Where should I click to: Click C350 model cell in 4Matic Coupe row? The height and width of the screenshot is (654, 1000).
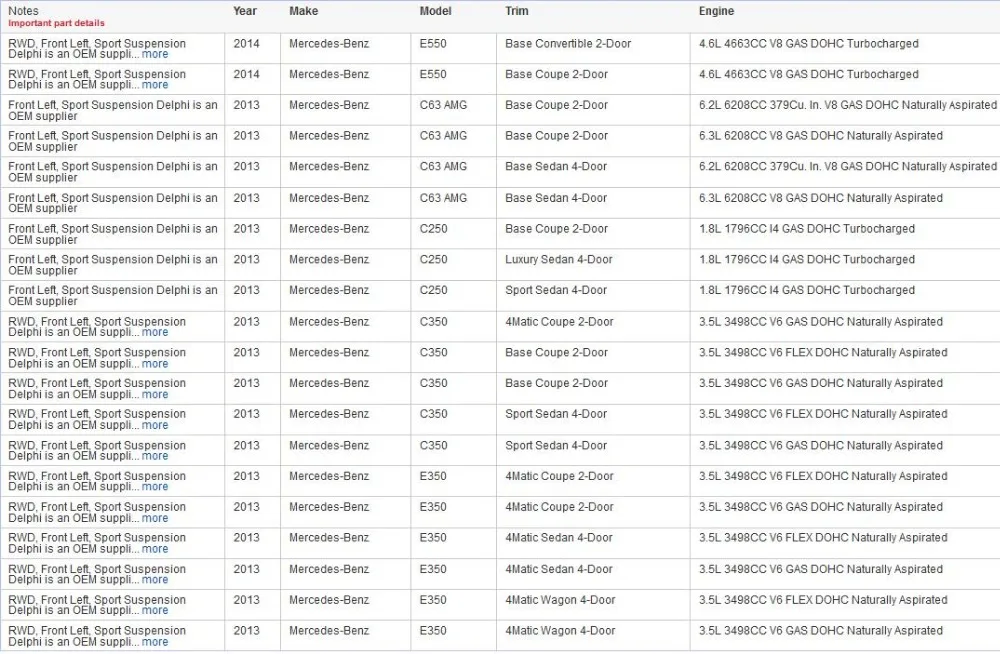[434, 322]
